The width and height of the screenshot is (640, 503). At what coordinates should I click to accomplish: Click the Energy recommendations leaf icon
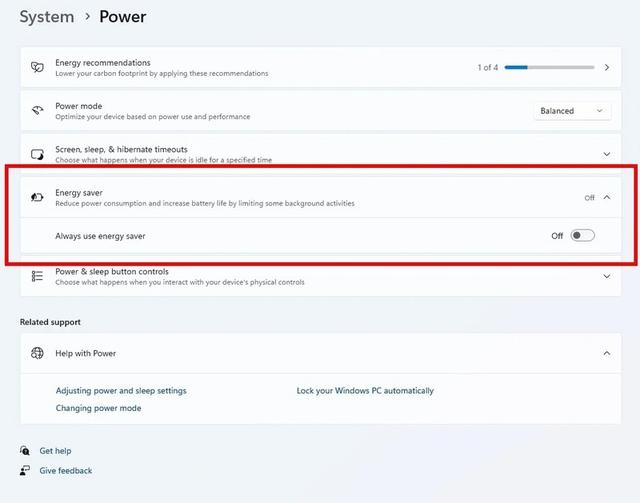tap(37, 67)
